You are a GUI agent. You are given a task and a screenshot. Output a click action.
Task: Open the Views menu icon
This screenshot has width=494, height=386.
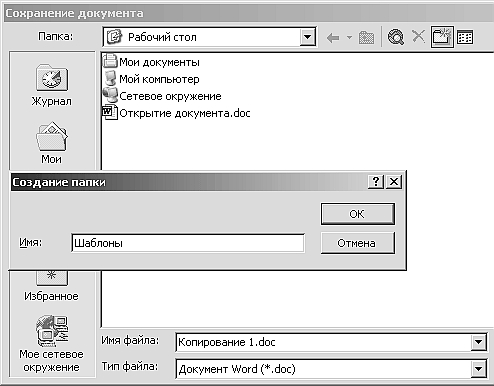click(465, 37)
